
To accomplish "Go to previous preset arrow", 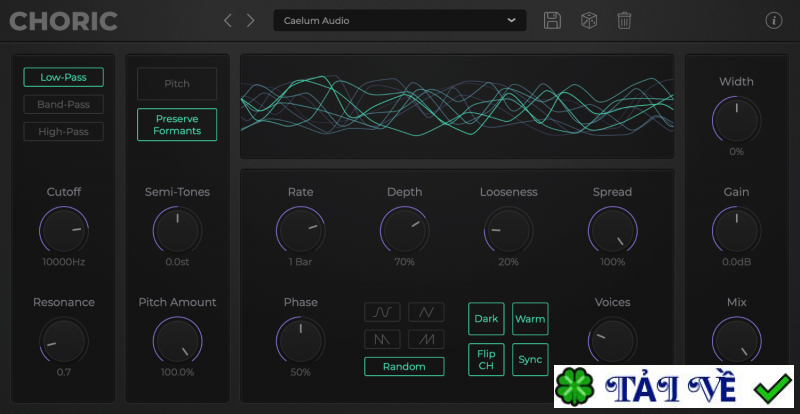I will pos(228,21).
